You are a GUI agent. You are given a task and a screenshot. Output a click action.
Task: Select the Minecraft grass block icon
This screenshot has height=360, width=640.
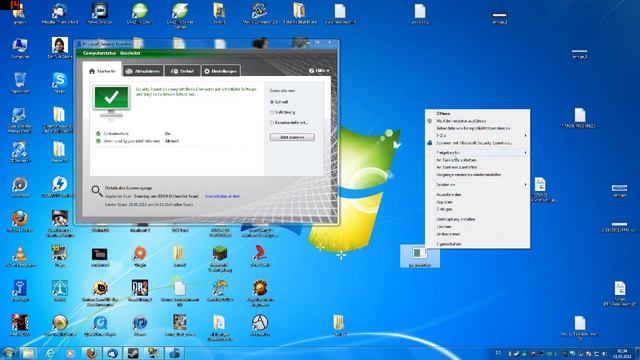click(220, 254)
